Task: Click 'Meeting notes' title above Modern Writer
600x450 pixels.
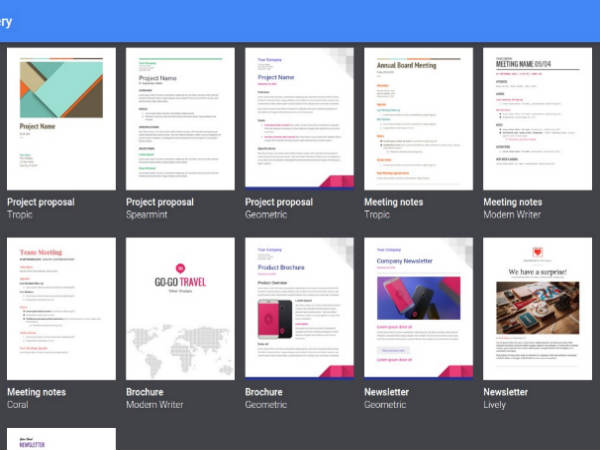Action: coord(515,202)
